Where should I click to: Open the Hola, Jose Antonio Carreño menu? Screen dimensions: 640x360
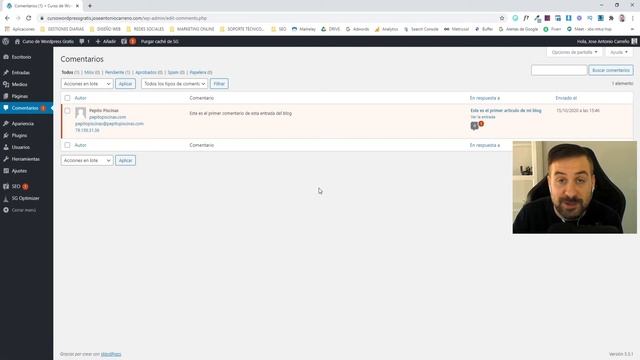click(x=607, y=41)
